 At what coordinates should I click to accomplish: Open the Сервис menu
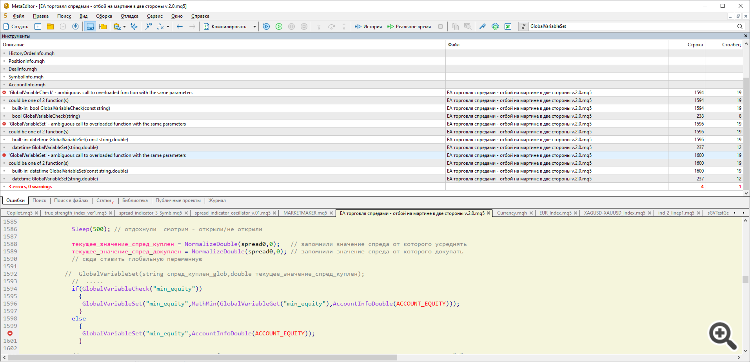154,16
